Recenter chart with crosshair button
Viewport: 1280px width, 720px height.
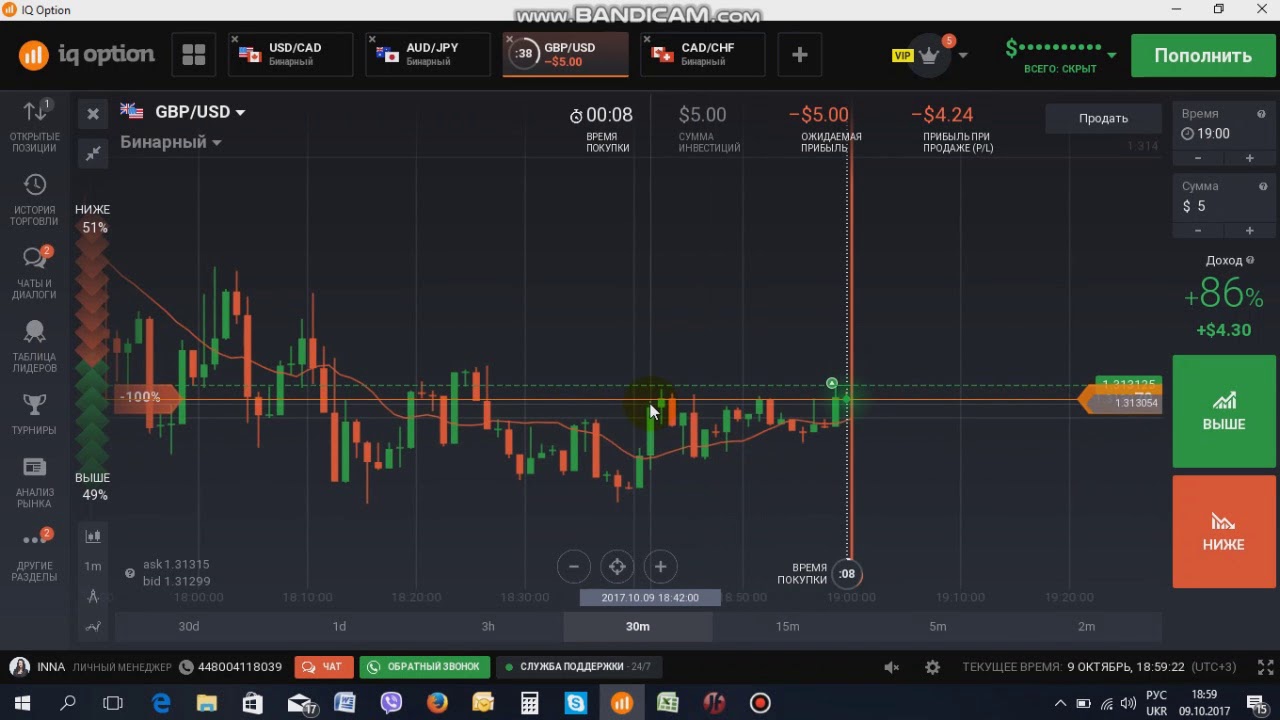pyautogui.click(x=617, y=567)
